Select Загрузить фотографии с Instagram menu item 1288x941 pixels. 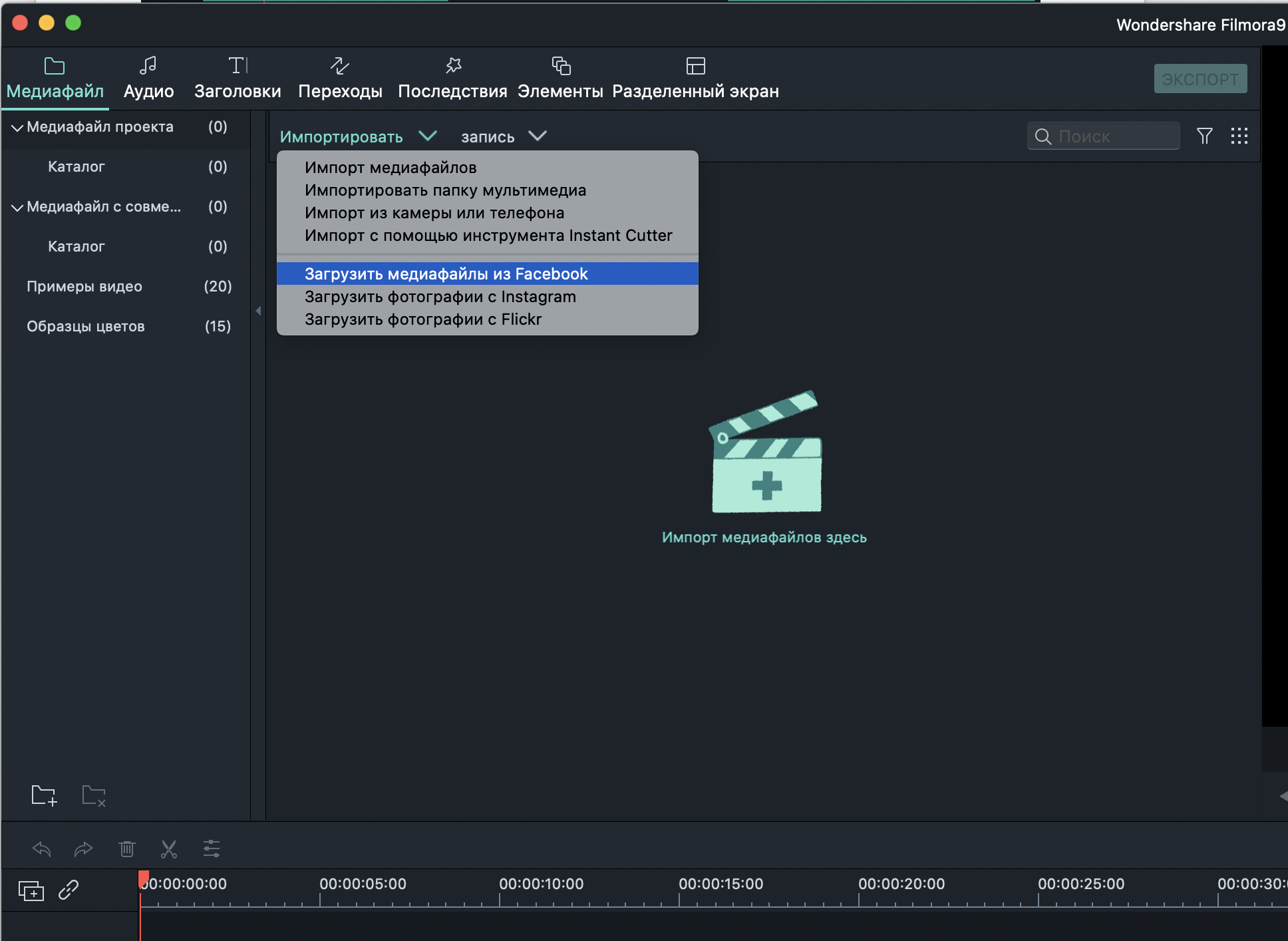pos(440,297)
